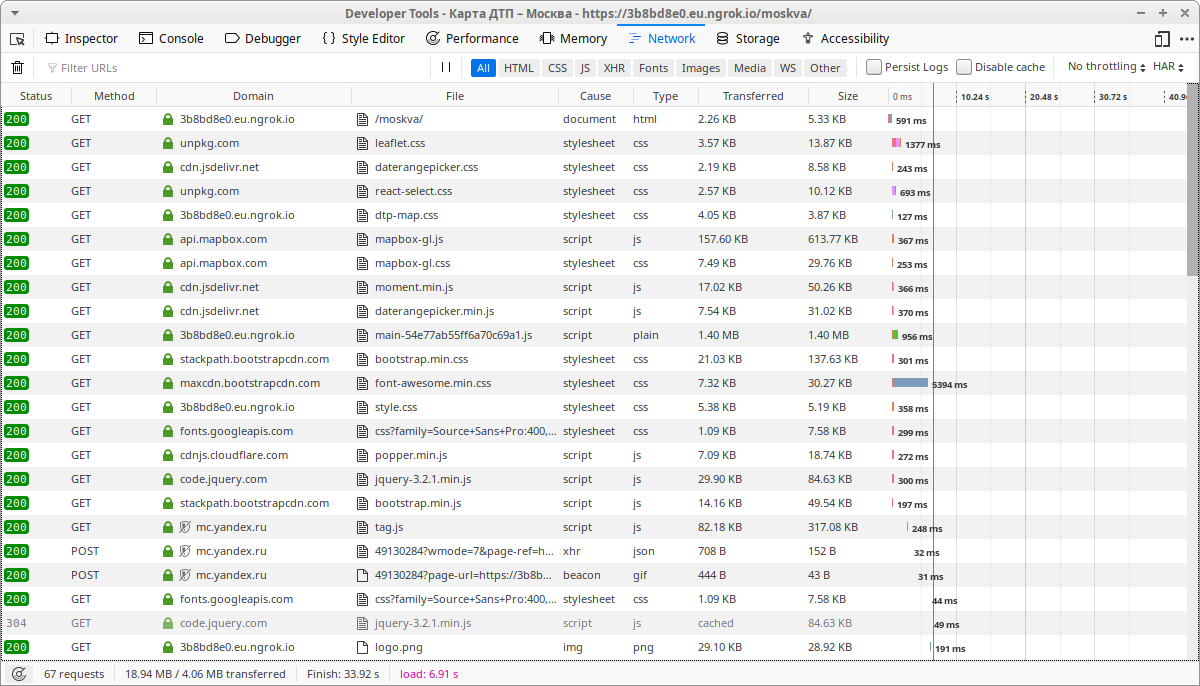This screenshot has height=686, width=1200.
Task: Open the toolbox options menu
Action: [x=1185, y=39]
